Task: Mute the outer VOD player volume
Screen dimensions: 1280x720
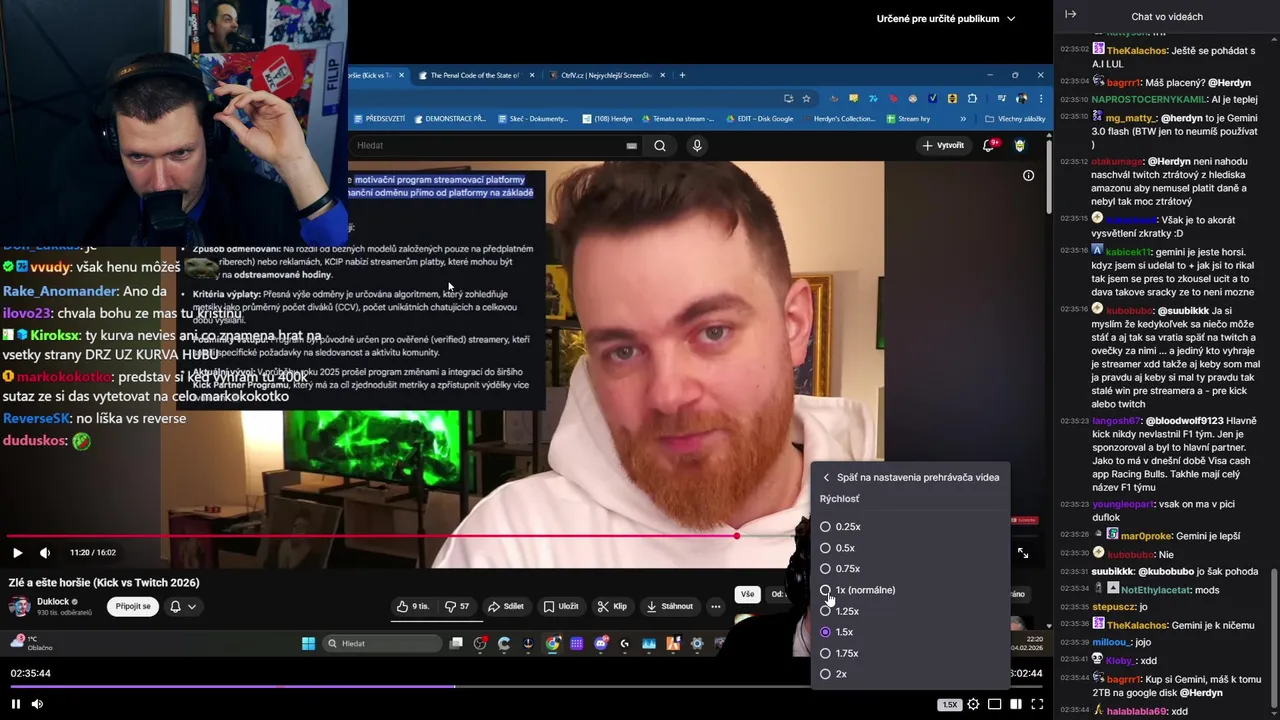Action: (x=37, y=704)
